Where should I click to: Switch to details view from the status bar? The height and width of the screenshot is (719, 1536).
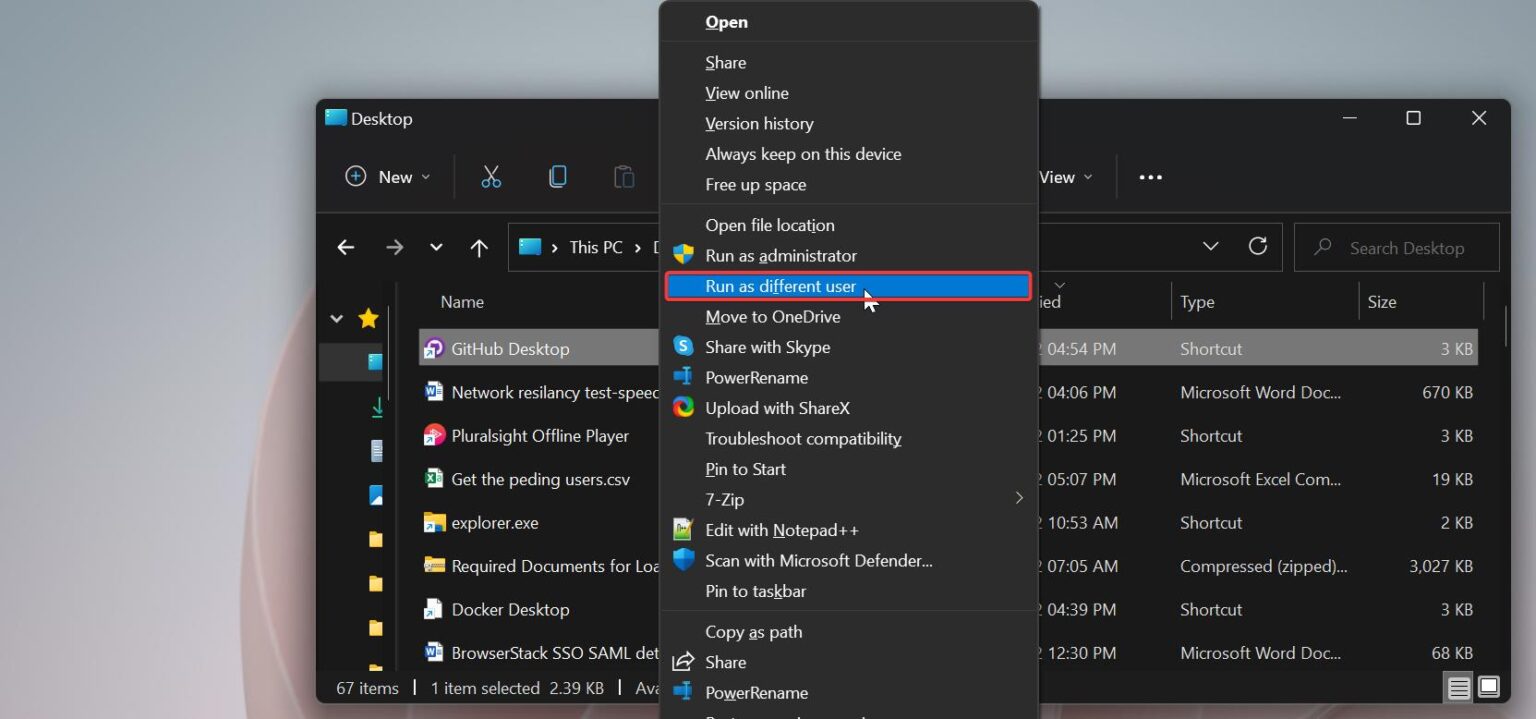(1458, 688)
